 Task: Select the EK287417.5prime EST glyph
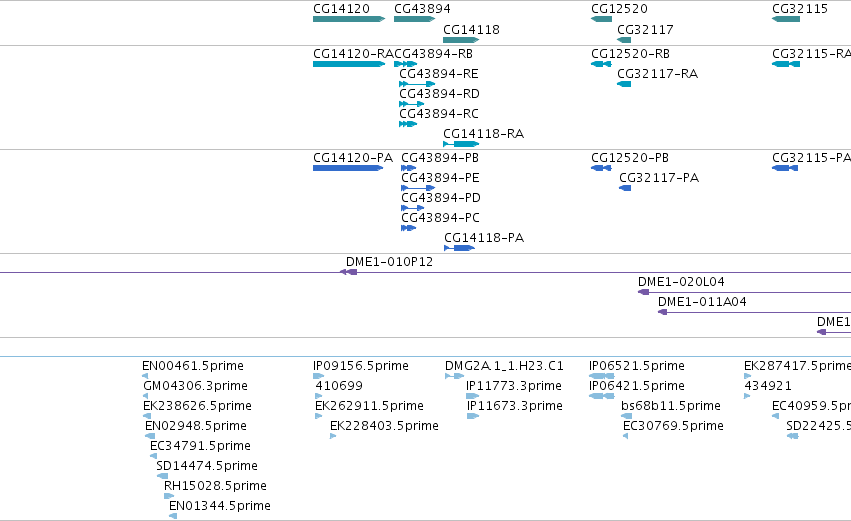pos(747,376)
